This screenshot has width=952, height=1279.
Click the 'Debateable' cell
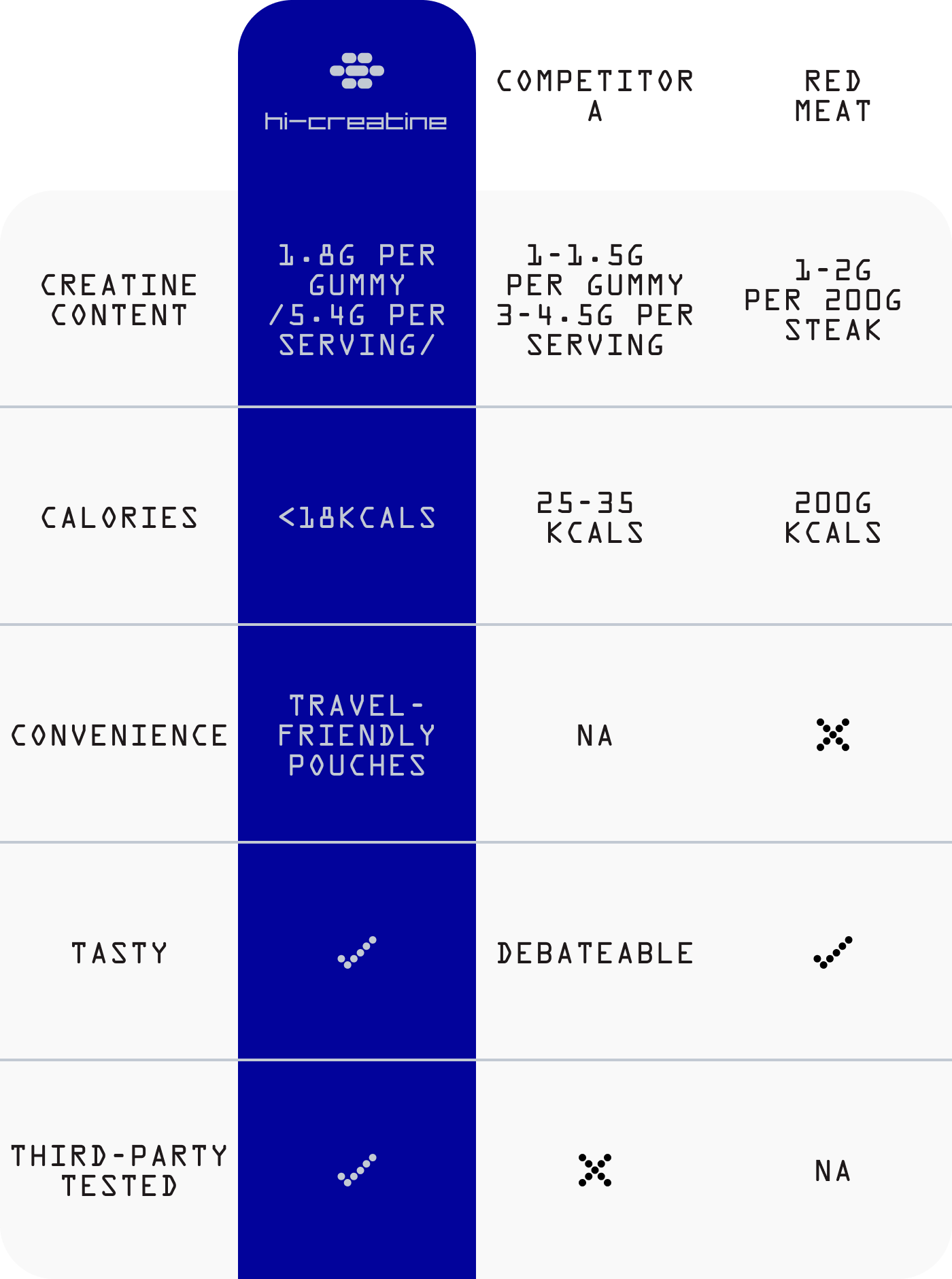pyautogui.click(x=595, y=953)
